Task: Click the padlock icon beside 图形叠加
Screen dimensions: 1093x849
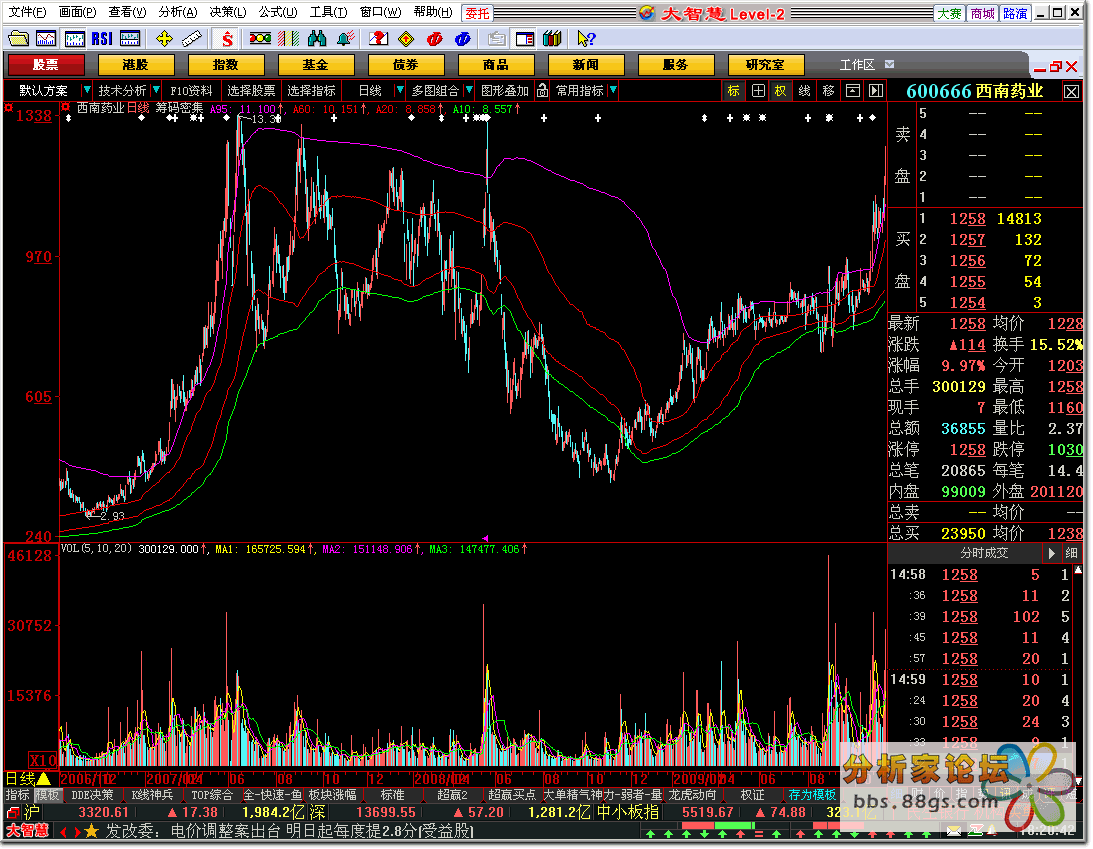Action: pos(542,91)
